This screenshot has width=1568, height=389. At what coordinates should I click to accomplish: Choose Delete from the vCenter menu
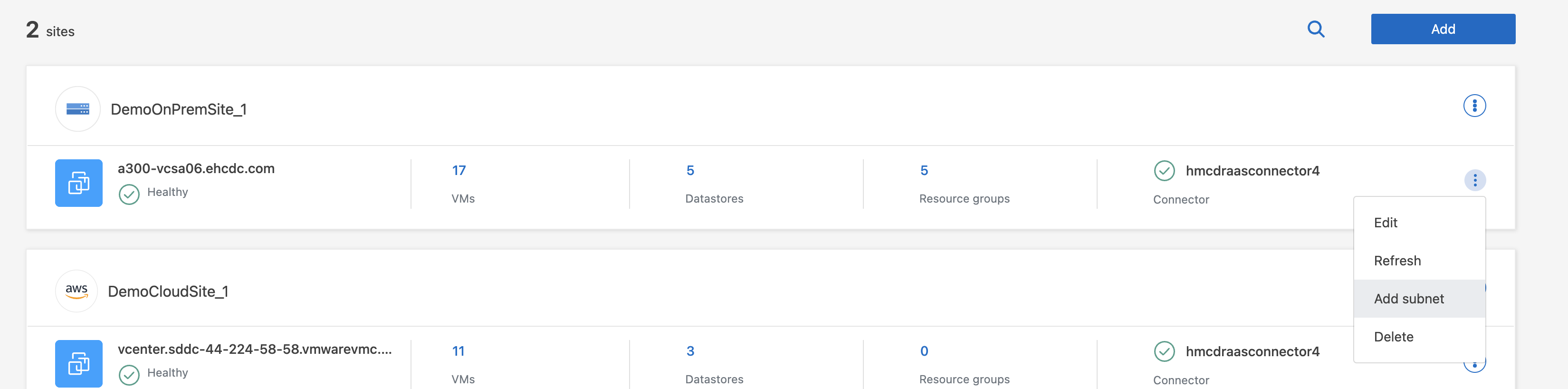(1393, 337)
